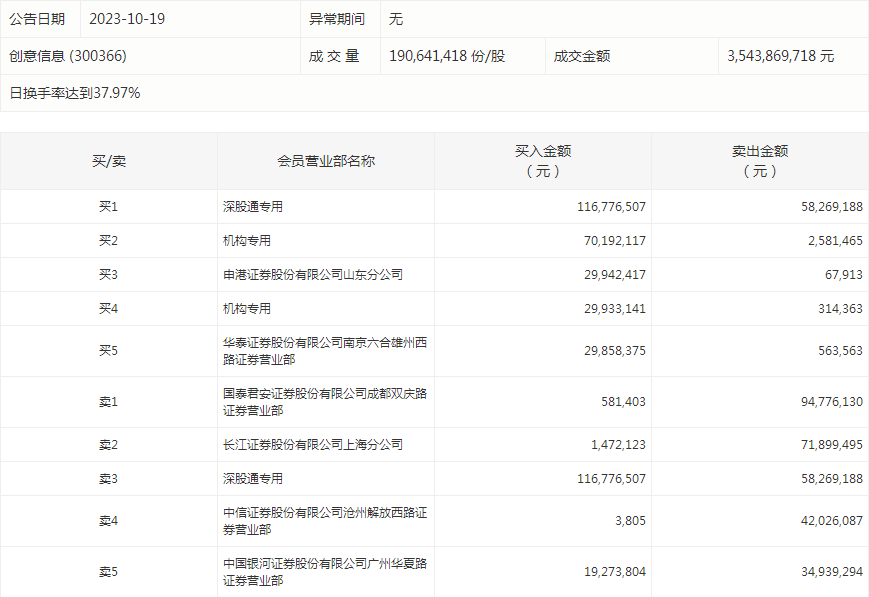The height and width of the screenshot is (597, 869).
Task: Click buy amount 70,192,117
Action: click(615, 241)
